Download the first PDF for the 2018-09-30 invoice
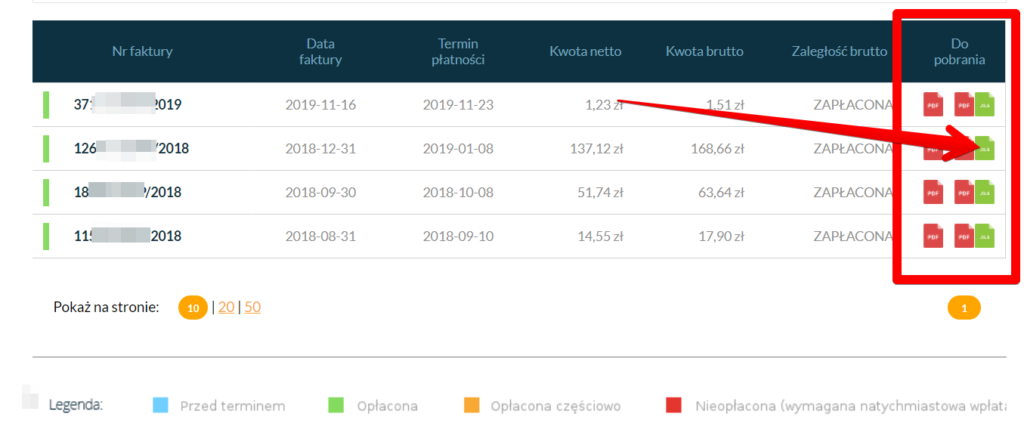Screen dimensions: 1024x439 coord(932,192)
